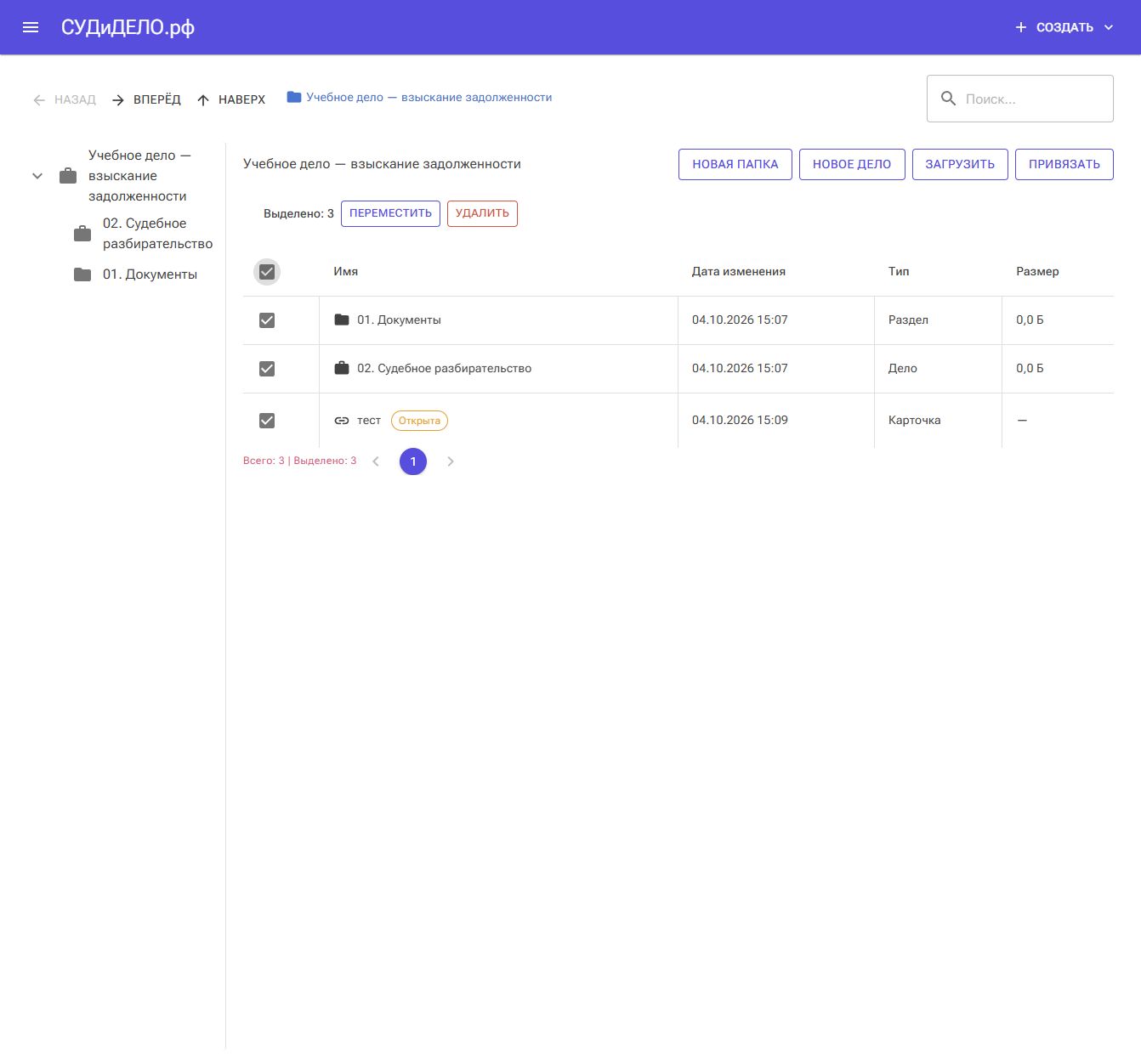Sort by the Размер column header
Viewport: 1141px width, 1064px height.
1037,272
